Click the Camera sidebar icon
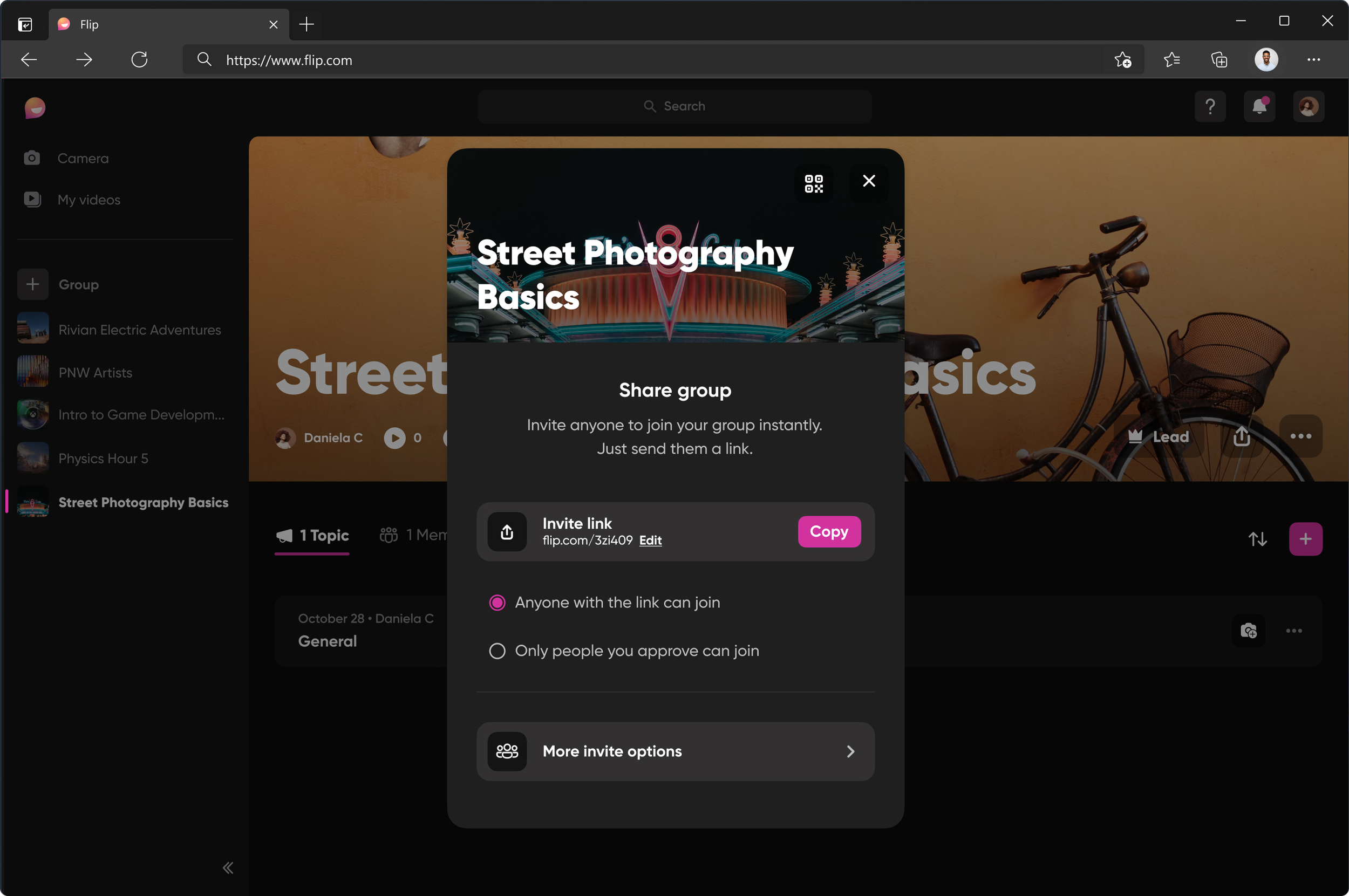This screenshot has height=896, width=1349. (x=32, y=158)
